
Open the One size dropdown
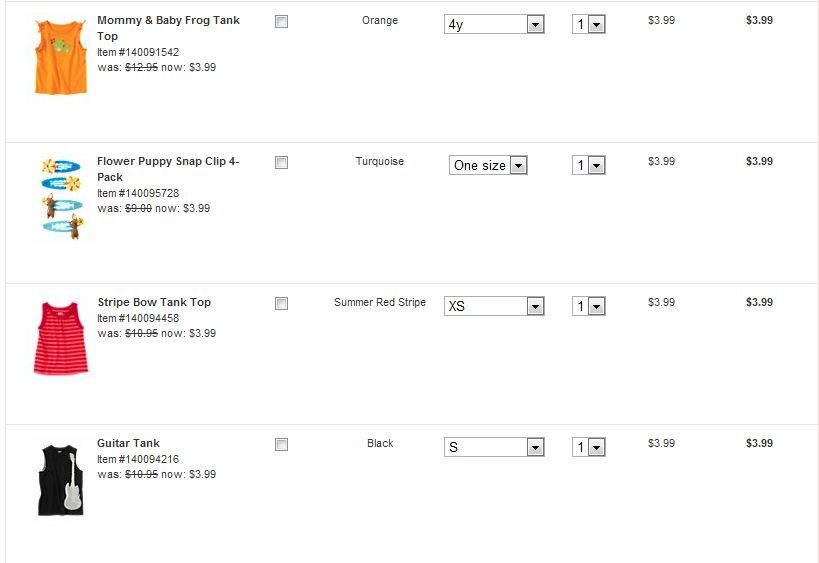tap(488, 166)
